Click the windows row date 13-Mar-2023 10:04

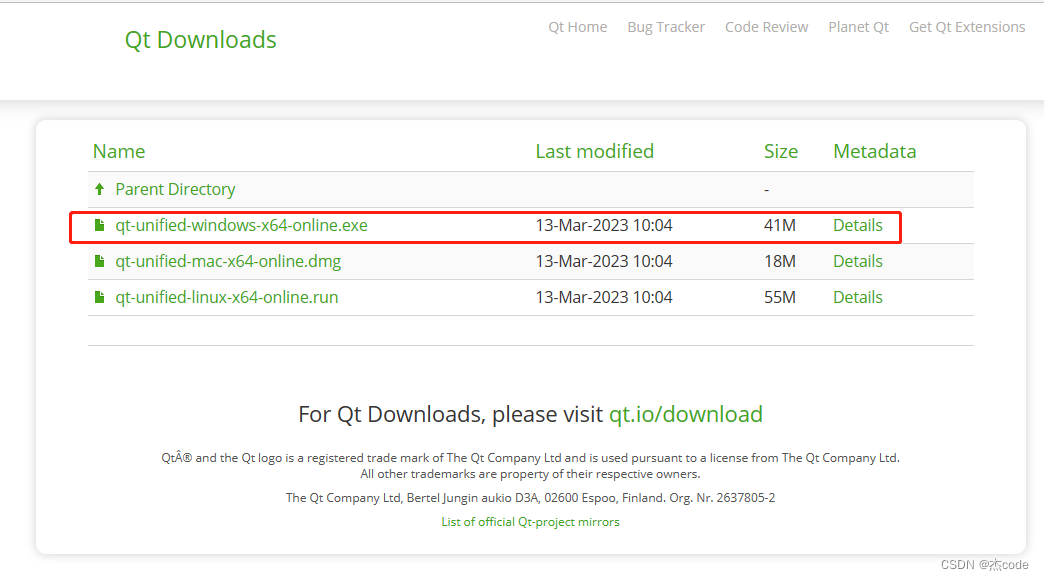coord(604,225)
